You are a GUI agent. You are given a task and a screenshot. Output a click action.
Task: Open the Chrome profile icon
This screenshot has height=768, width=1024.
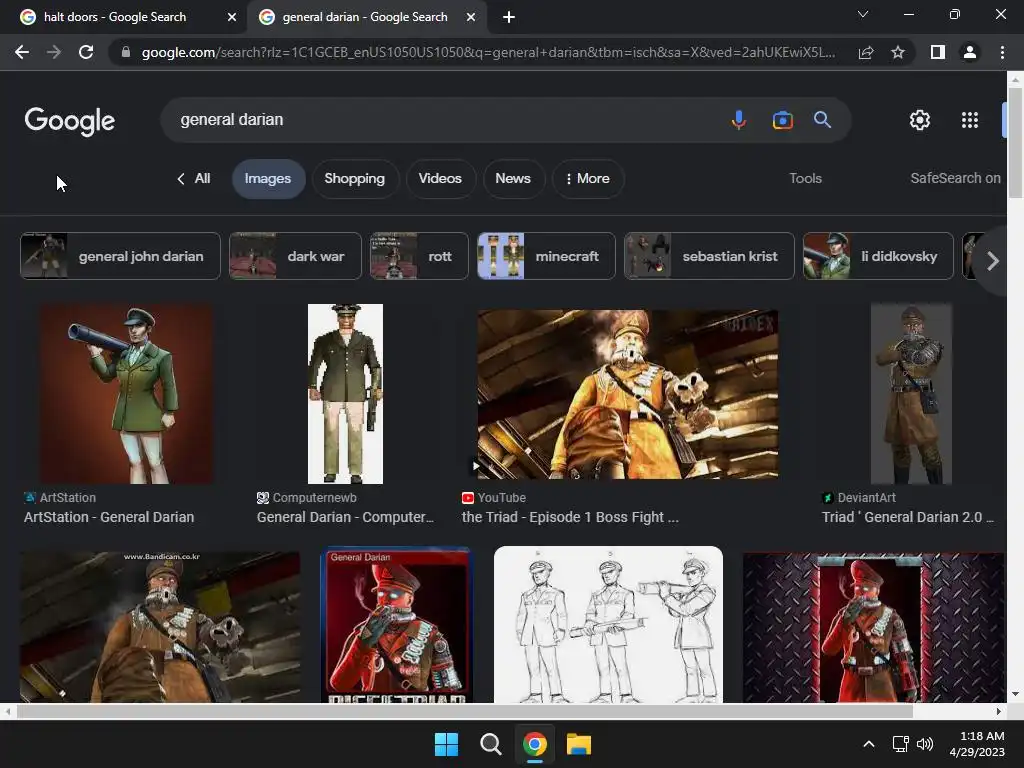pyautogui.click(x=970, y=52)
